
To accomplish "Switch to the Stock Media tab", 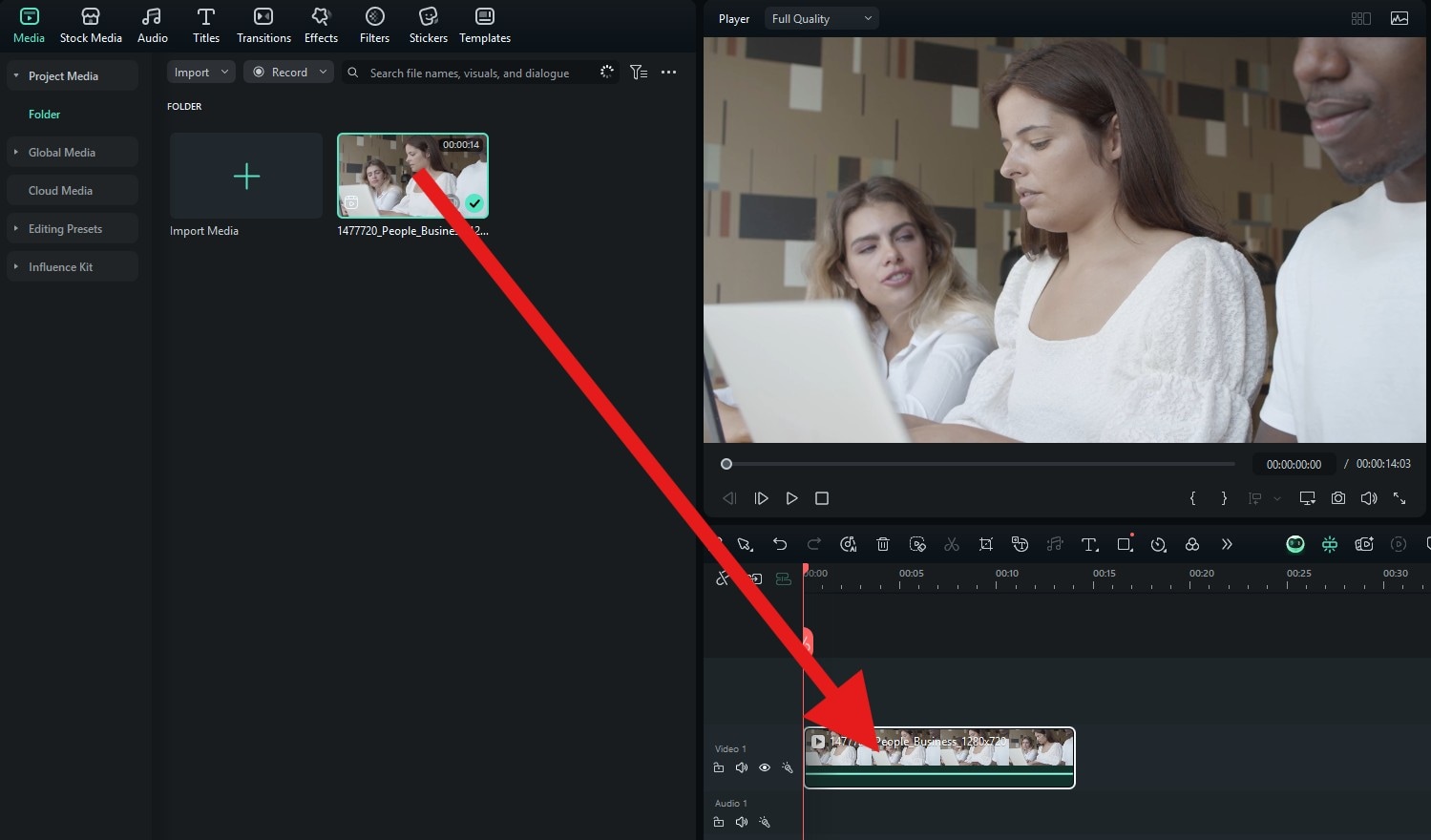I will click(x=91, y=26).
